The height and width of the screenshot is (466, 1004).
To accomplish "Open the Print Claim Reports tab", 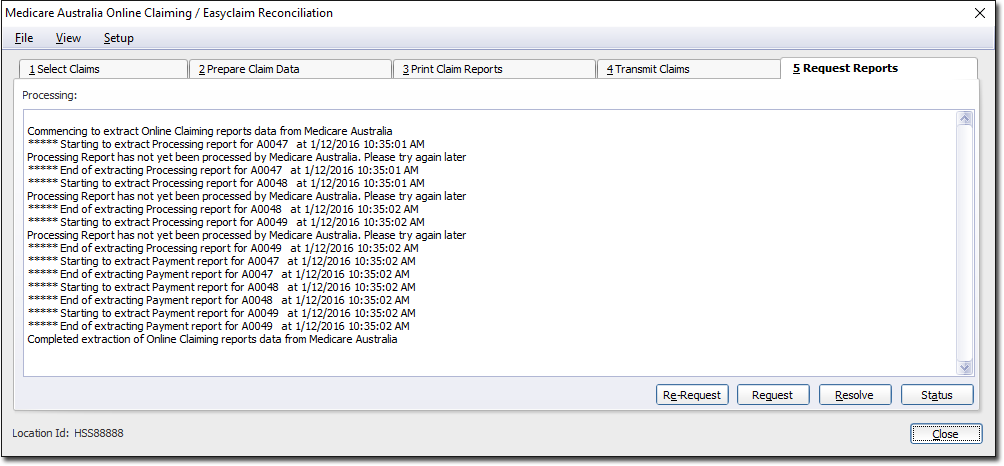I will pos(493,69).
